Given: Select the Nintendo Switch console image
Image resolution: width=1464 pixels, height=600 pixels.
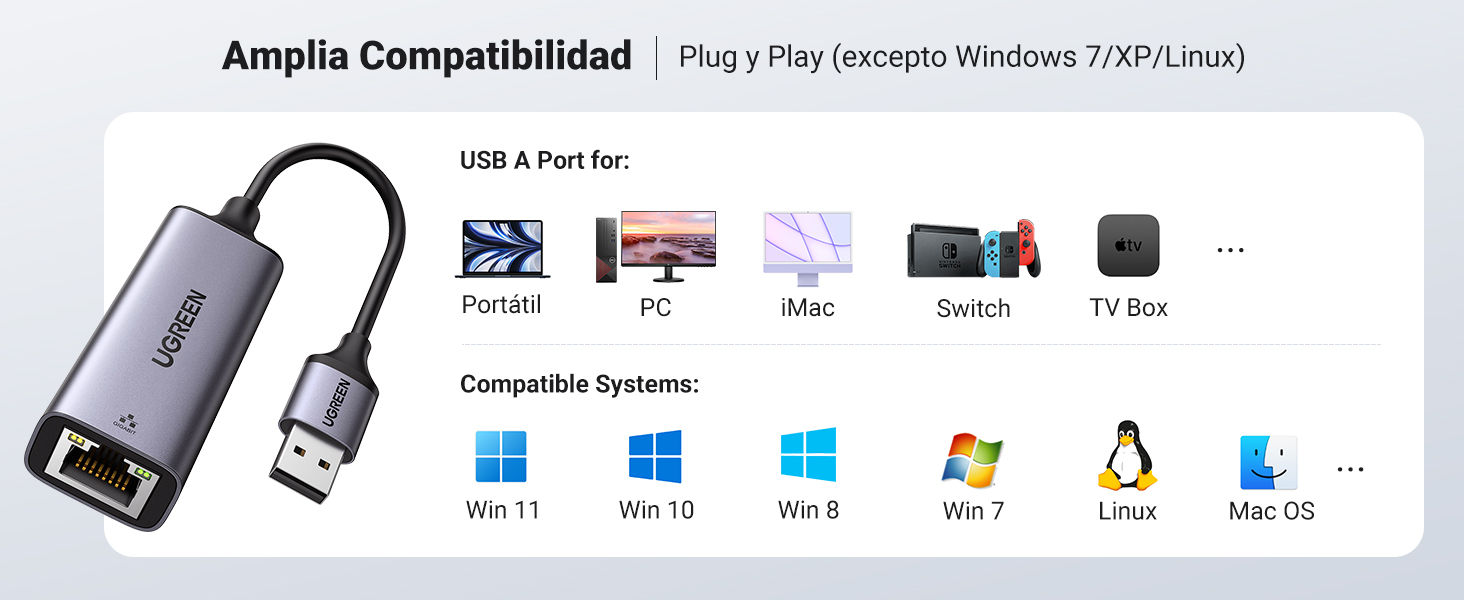Looking at the screenshot, I should click(x=974, y=250).
